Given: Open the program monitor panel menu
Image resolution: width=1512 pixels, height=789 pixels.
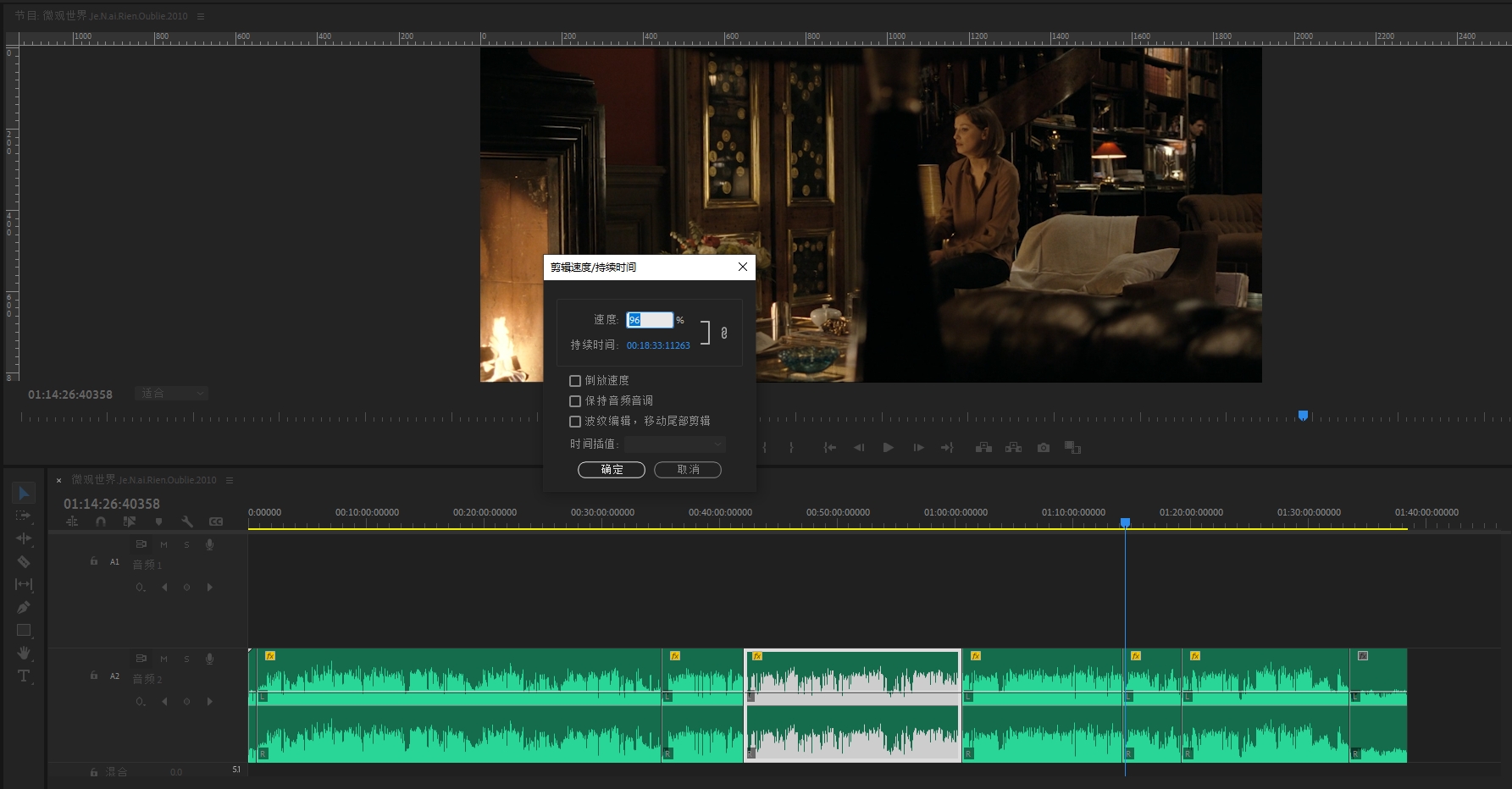Looking at the screenshot, I should (201, 16).
